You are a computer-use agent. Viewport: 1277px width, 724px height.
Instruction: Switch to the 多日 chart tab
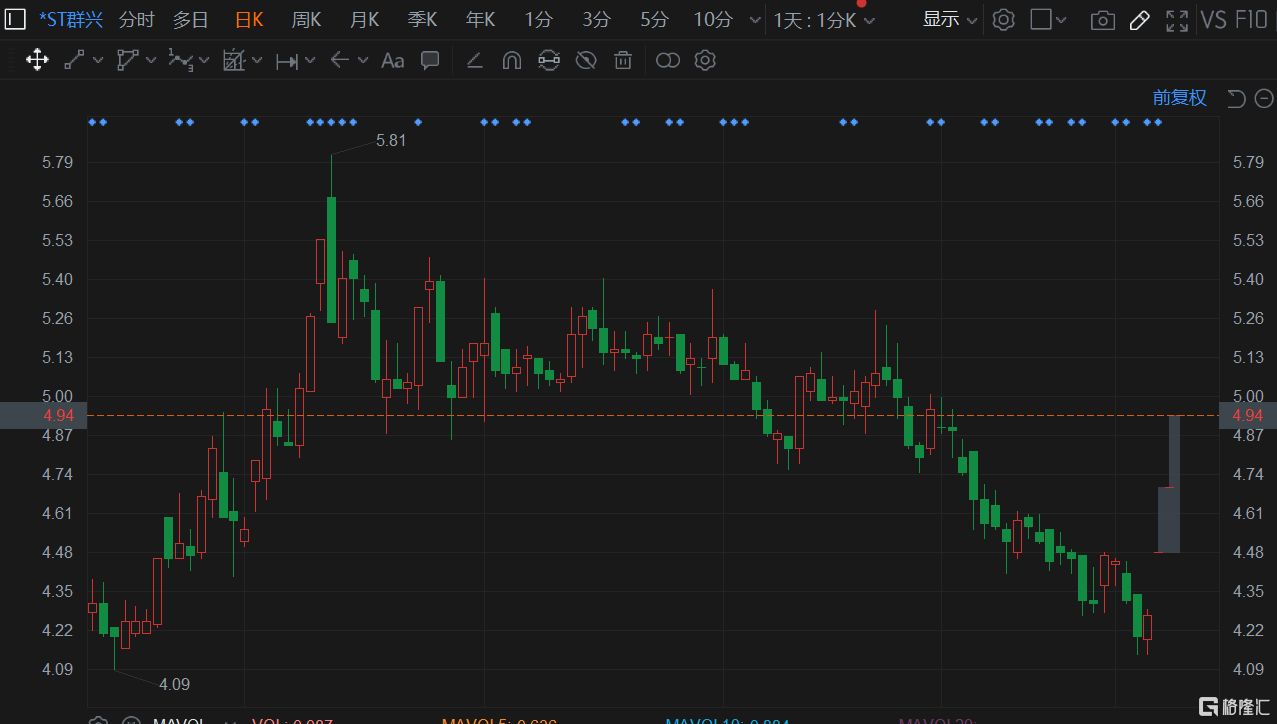point(190,19)
